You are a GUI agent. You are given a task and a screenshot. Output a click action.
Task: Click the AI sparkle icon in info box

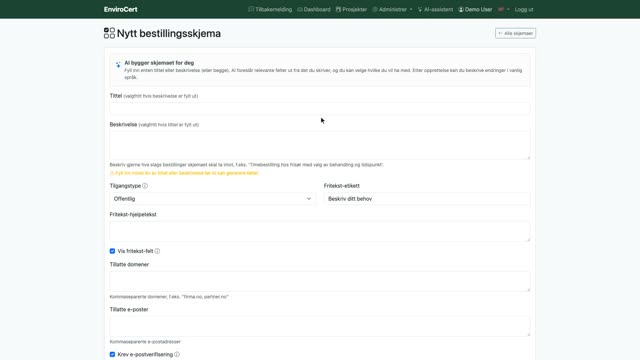click(118, 64)
